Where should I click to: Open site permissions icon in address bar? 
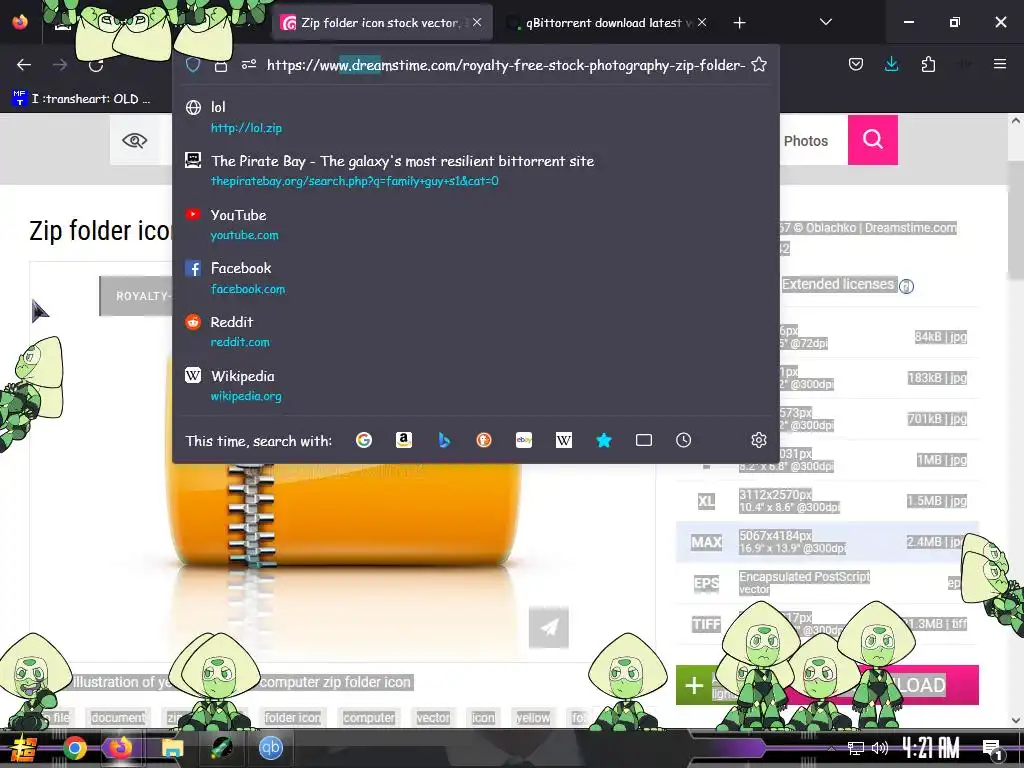pos(249,65)
